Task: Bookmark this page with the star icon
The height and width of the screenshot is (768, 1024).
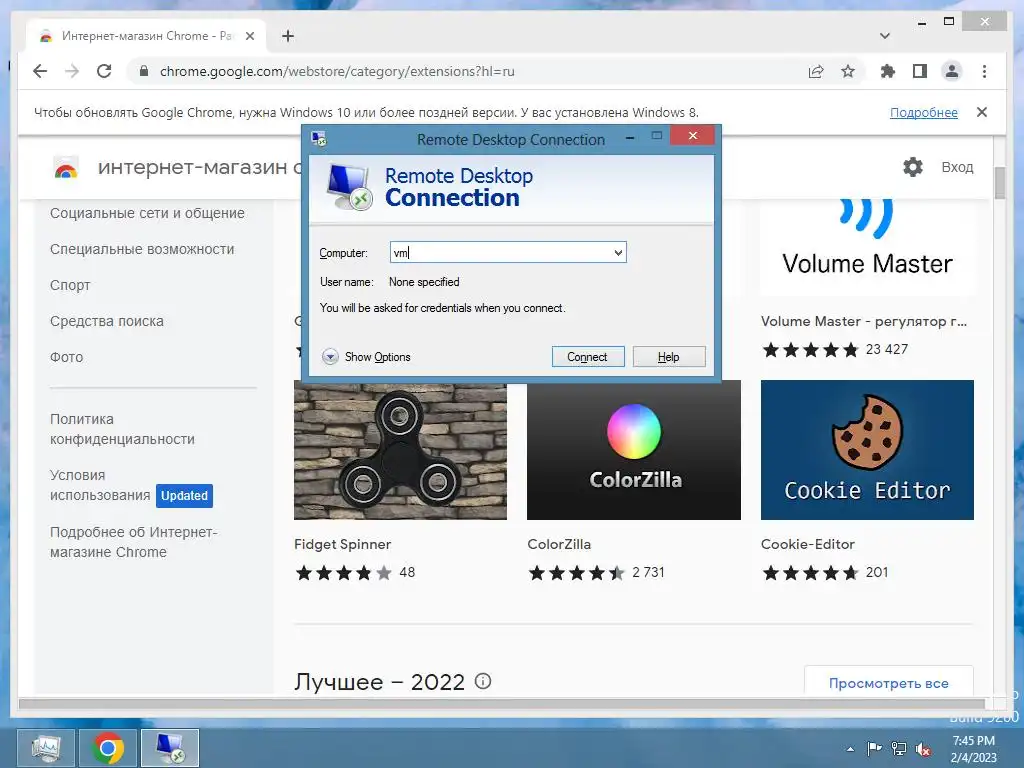Action: (x=848, y=71)
